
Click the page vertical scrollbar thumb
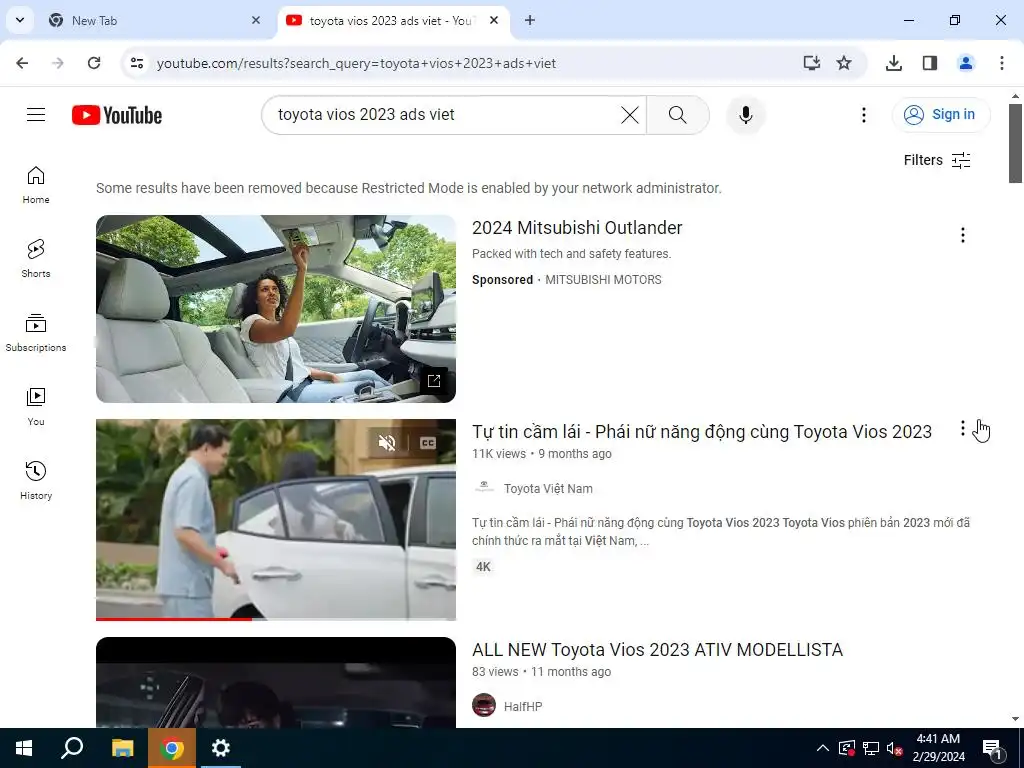pos(1015,143)
